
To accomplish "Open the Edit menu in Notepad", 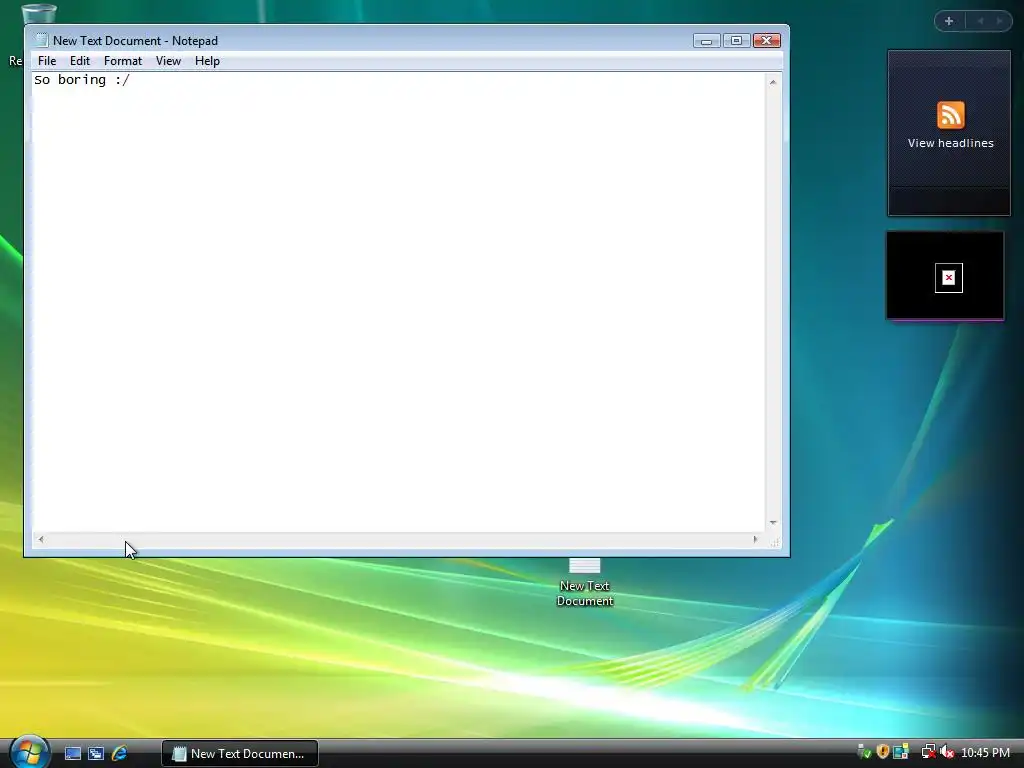I will tap(80, 61).
